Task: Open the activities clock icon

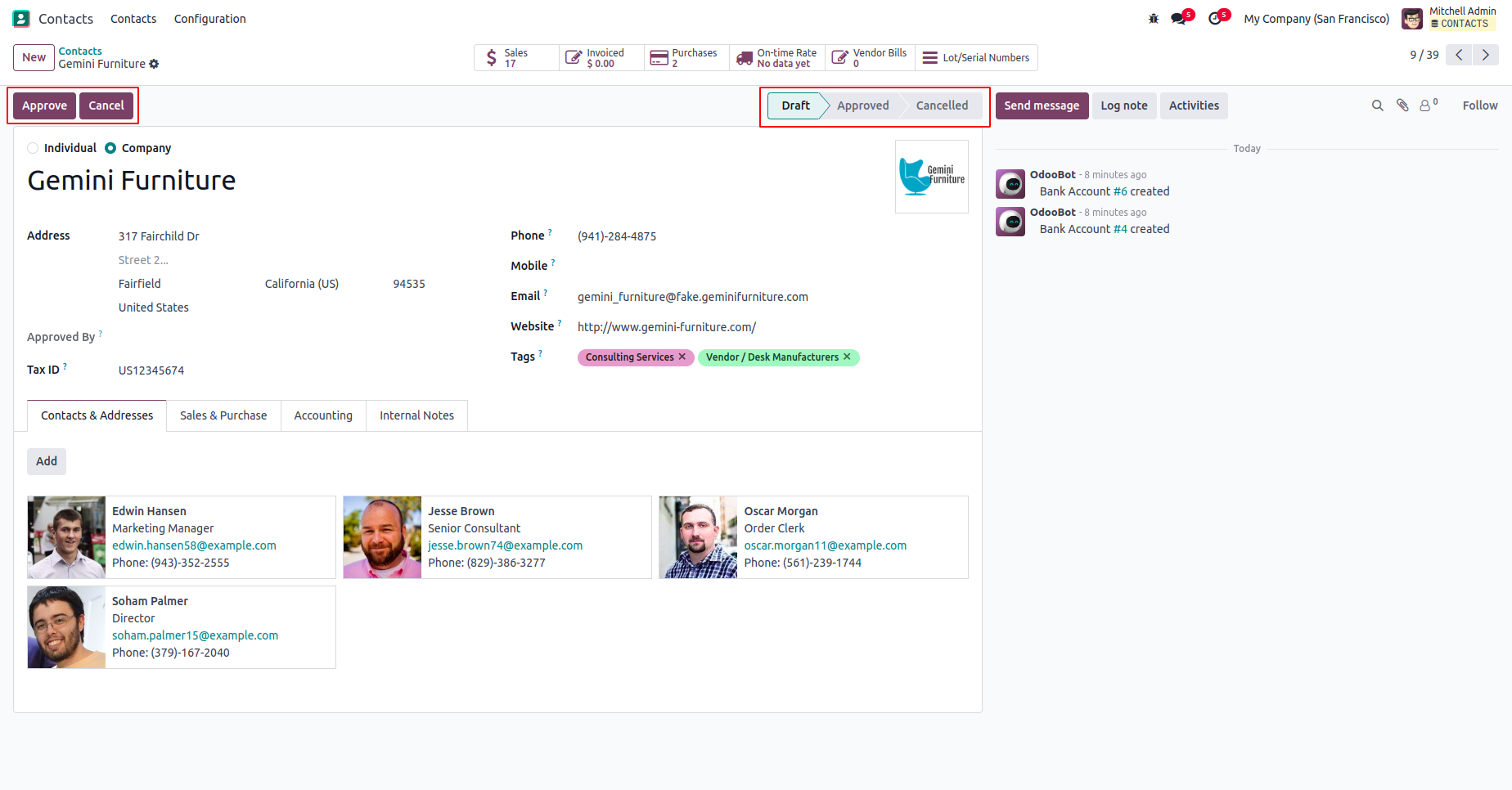Action: point(1215,19)
